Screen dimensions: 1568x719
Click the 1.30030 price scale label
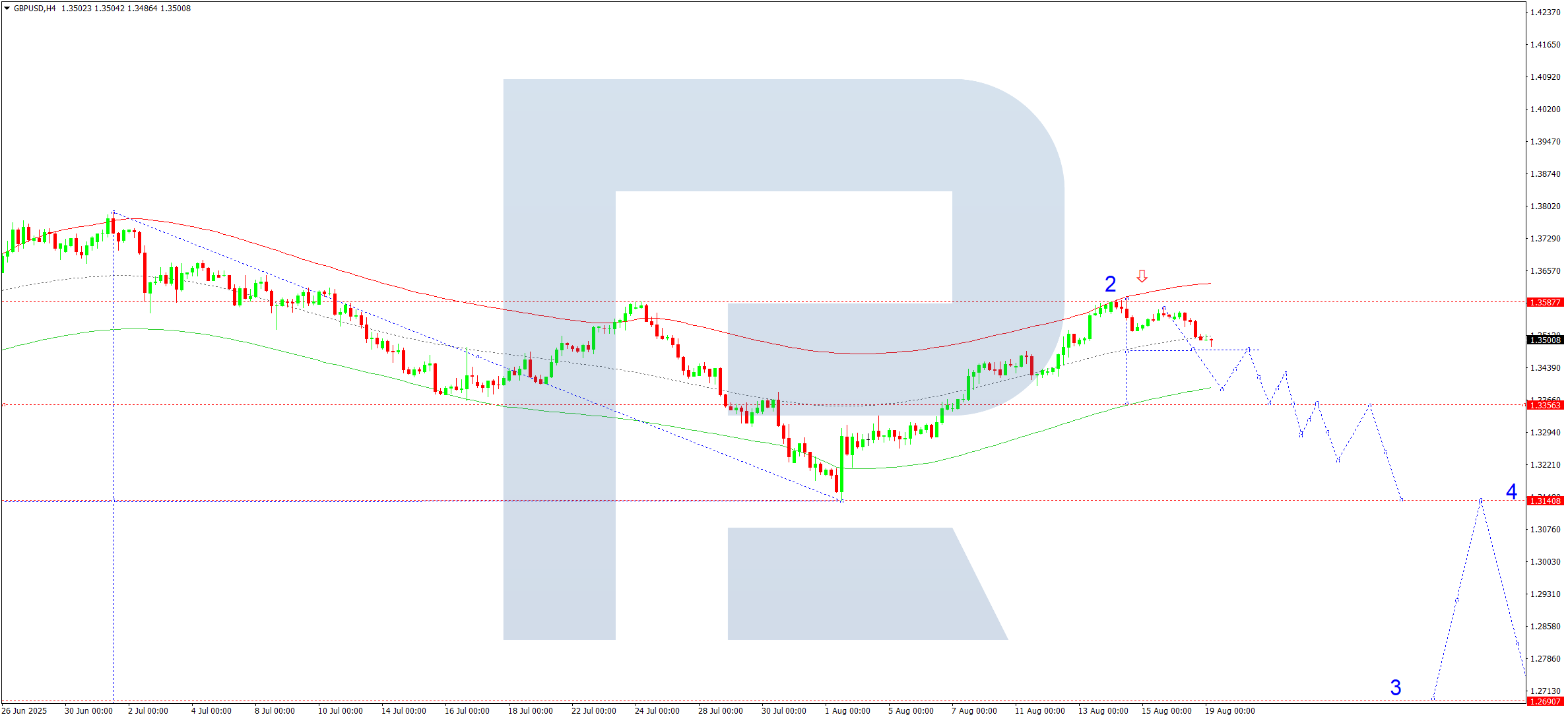[x=1545, y=562]
